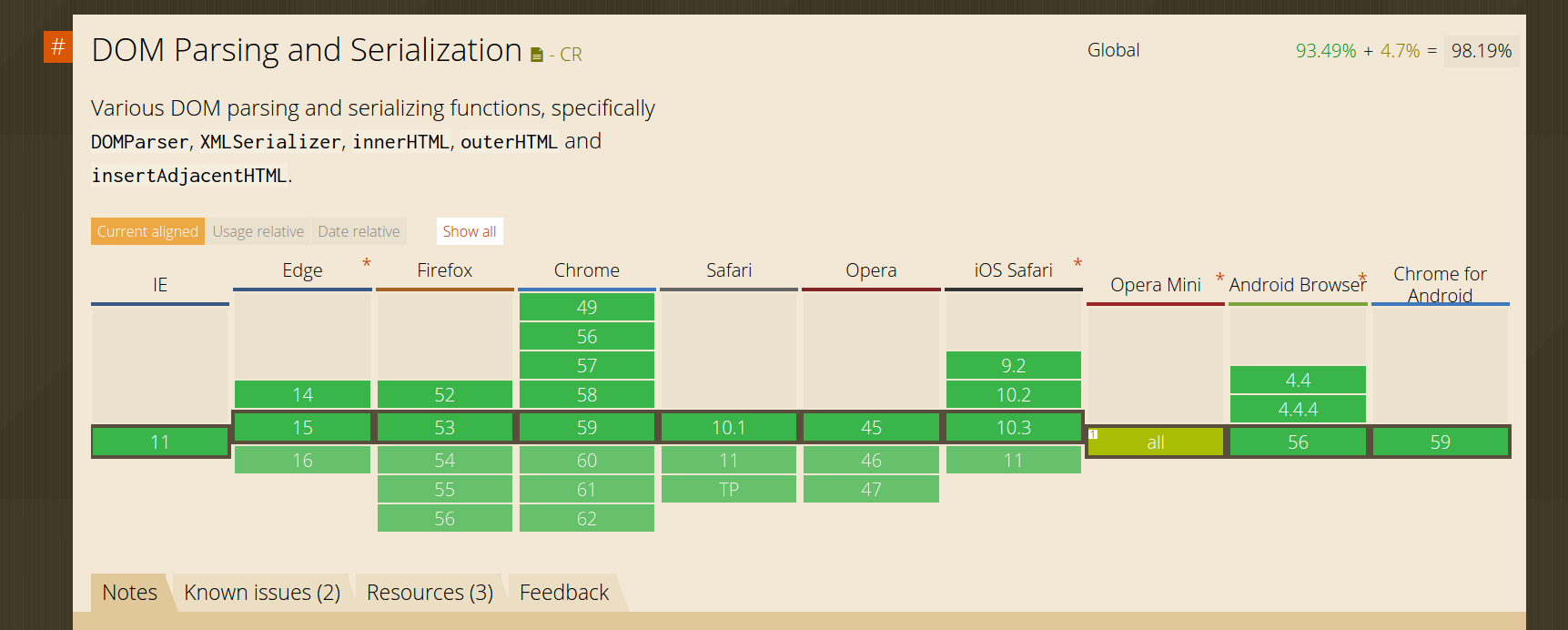Click the yellow-green Opera Mini all cell

tap(1156, 442)
